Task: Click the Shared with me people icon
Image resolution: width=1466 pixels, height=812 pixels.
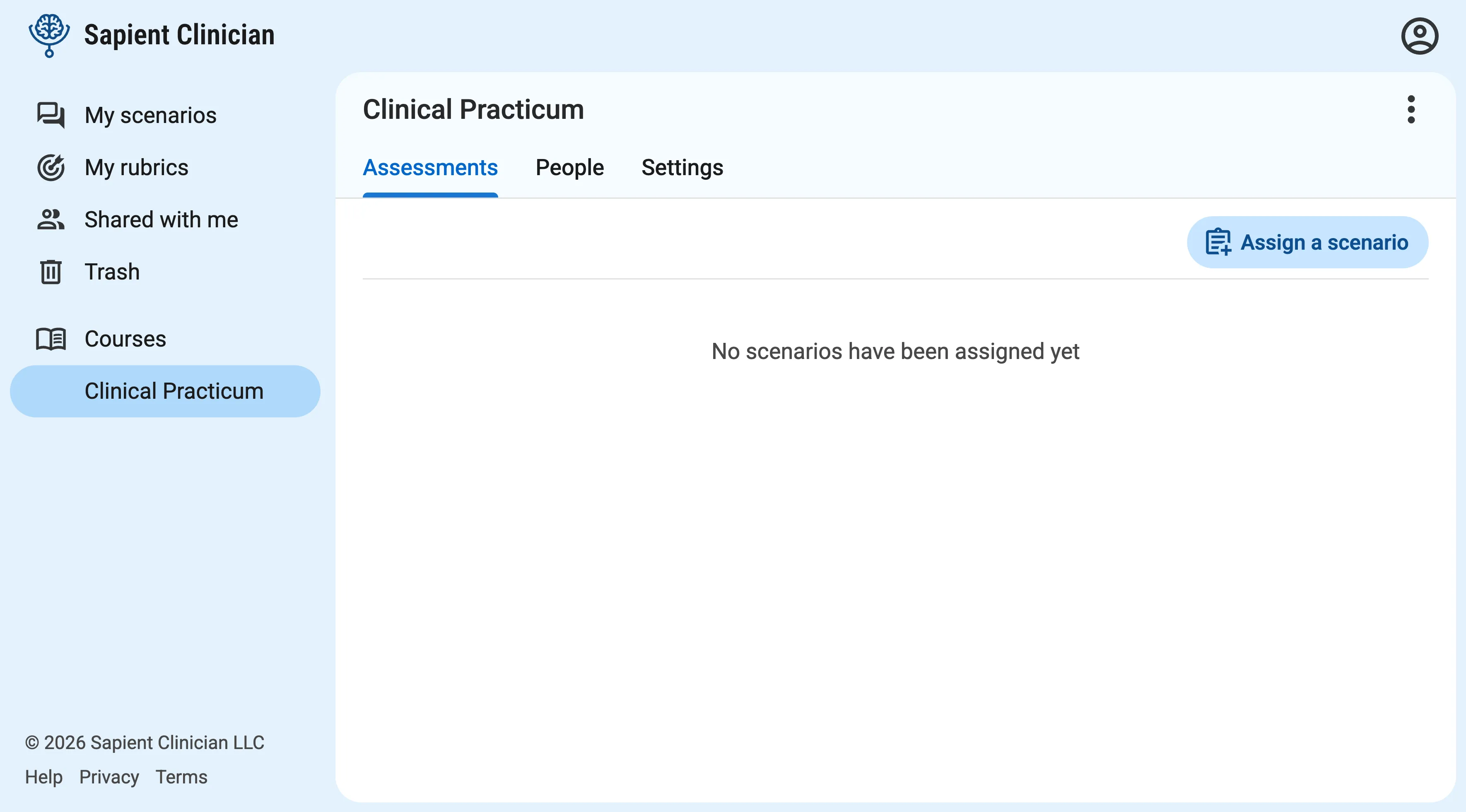Action: [51, 219]
